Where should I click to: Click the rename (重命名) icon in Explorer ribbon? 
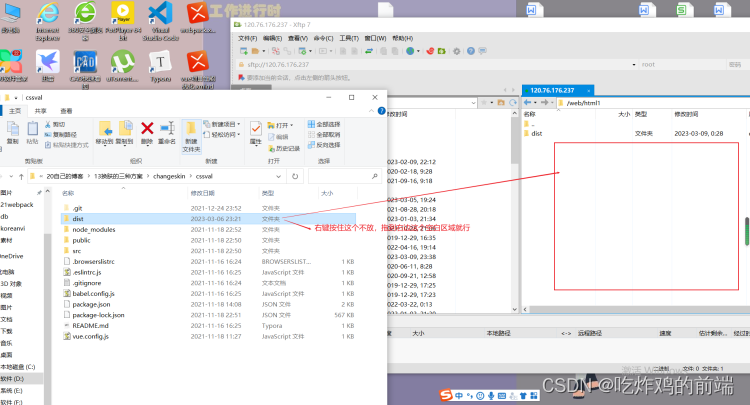[x=167, y=128]
